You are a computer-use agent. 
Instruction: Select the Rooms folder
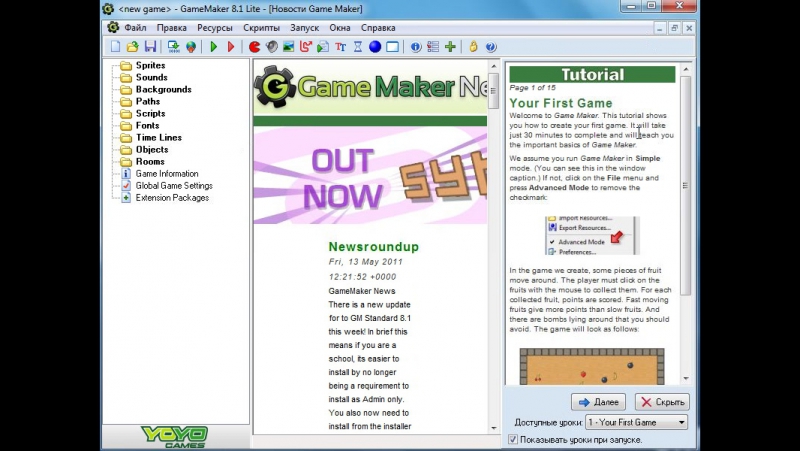tap(149, 162)
